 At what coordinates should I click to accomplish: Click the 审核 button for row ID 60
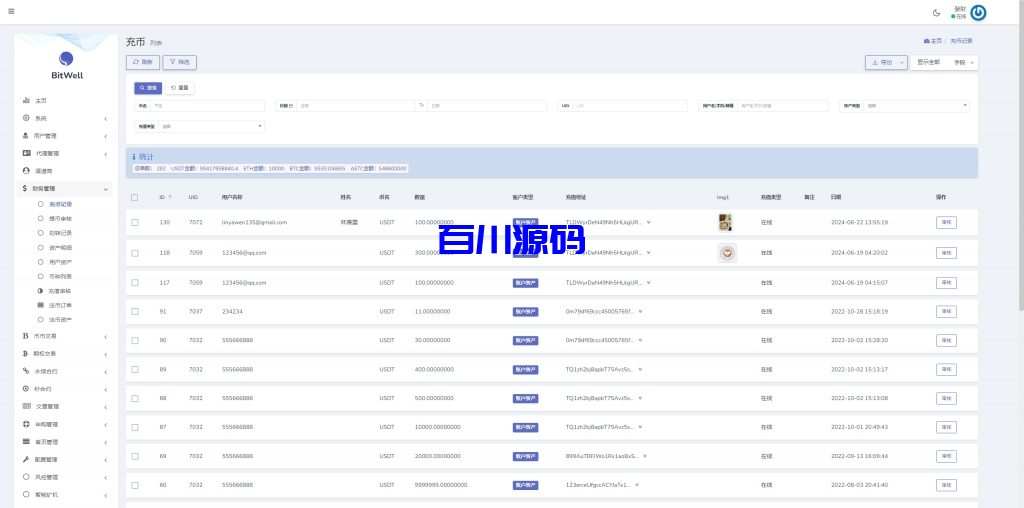[x=946, y=485]
